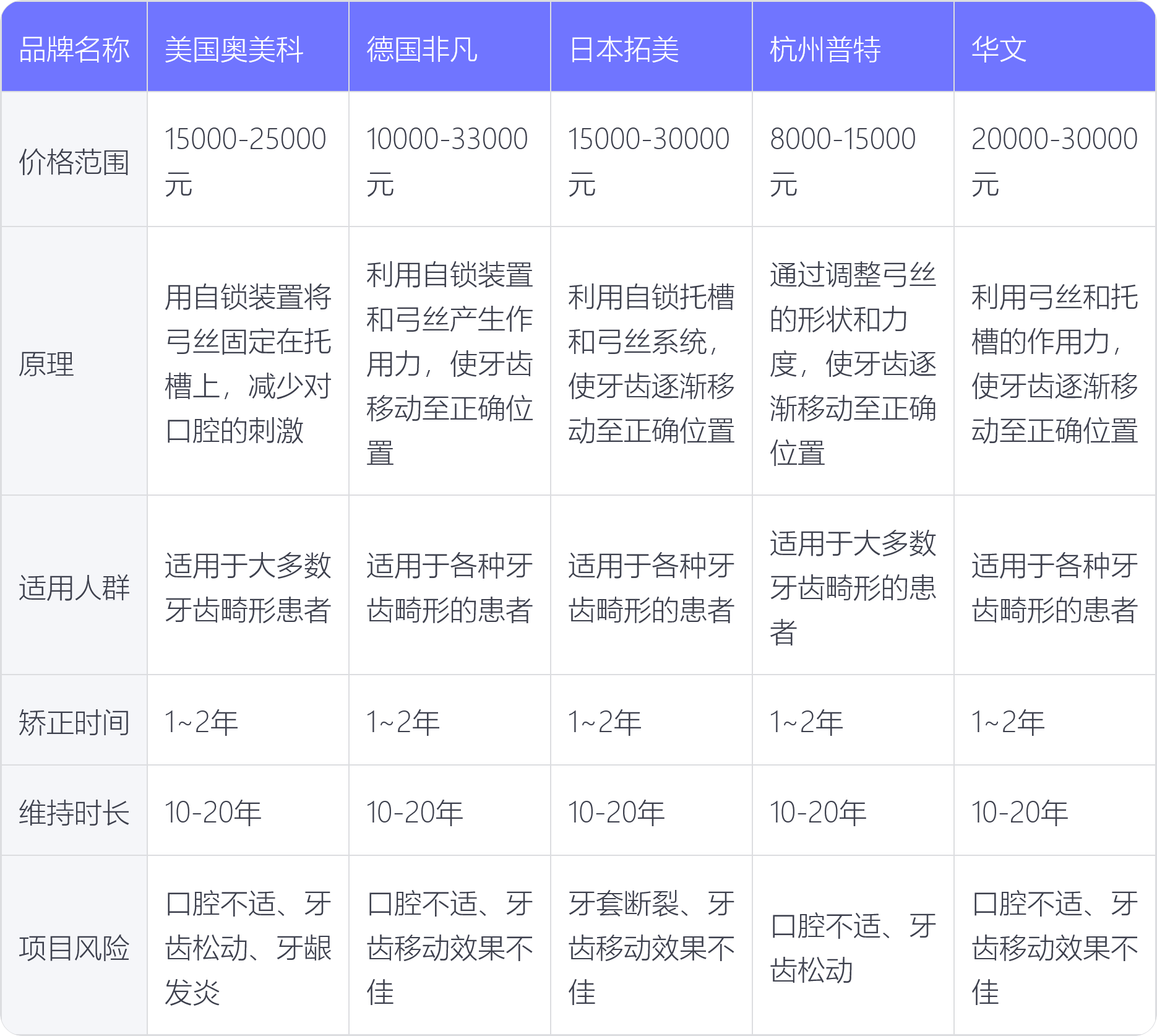Click 德国非凡's 适用于各种牙齿畸形的患者 cell
Viewport: 1157px width, 1036px height.
tap(450, 585)
